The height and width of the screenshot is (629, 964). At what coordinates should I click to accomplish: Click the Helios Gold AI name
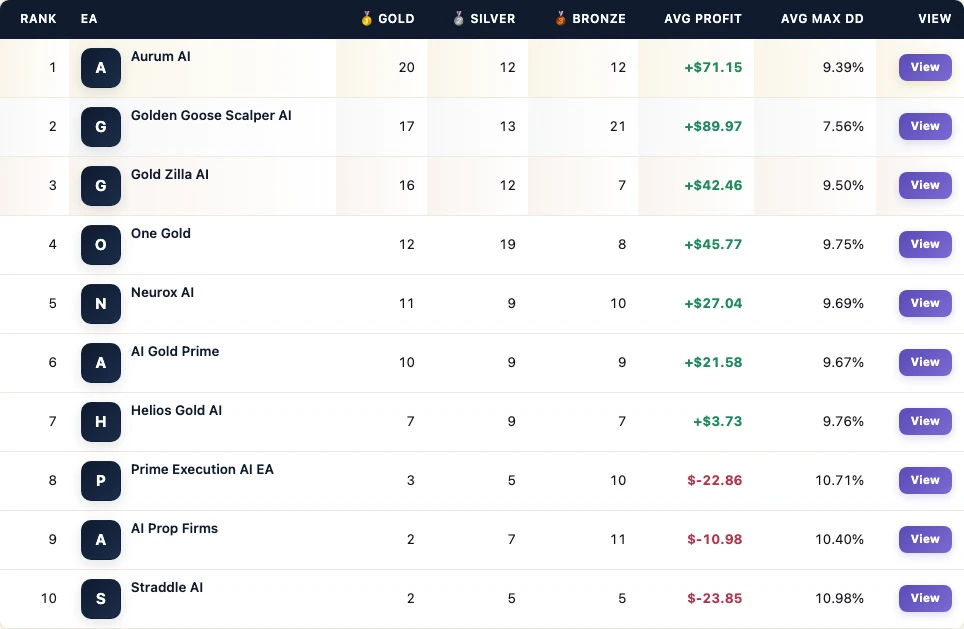pyautogui.click(x=176, y=411)
